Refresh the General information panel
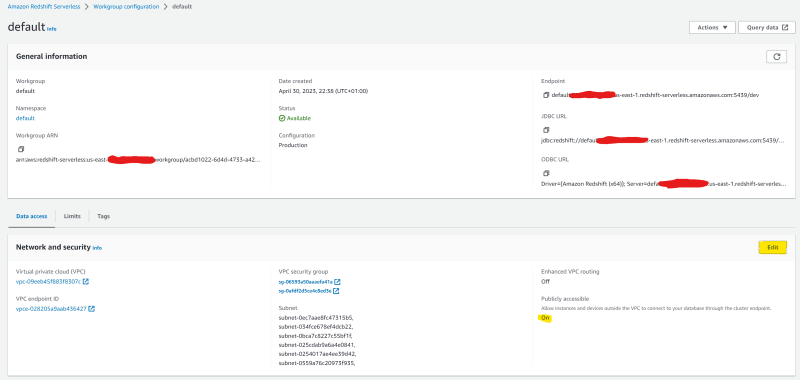The height and width of the screenshot is (380, 800). pos(776,57)
